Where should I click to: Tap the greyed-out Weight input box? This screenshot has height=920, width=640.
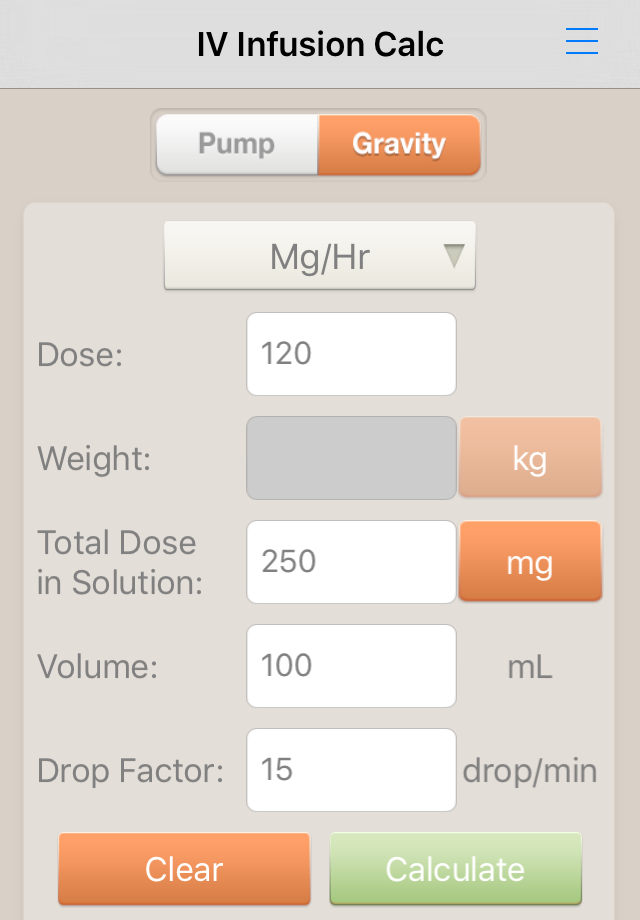click(351, 458)
